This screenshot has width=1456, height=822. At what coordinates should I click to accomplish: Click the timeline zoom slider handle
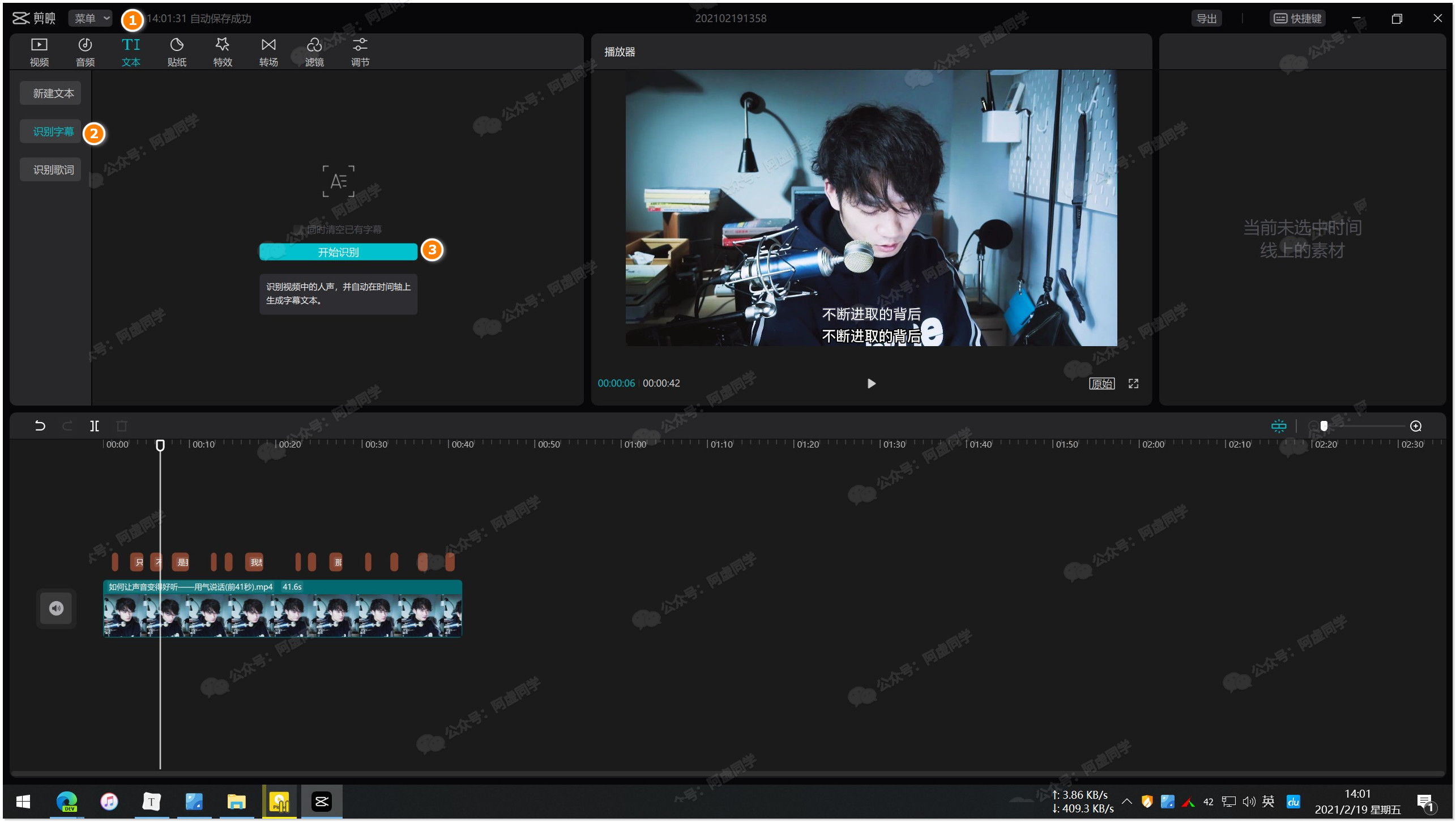(1323, 426)
